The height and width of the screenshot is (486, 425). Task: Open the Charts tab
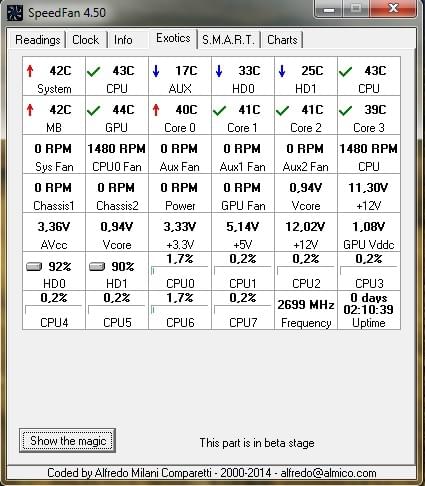[x=282, y=40]
